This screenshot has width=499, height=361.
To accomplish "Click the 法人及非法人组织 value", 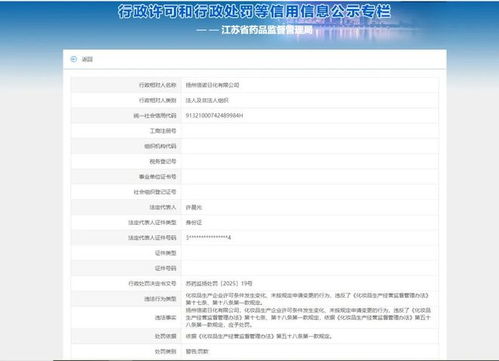I will coord(207,100).
